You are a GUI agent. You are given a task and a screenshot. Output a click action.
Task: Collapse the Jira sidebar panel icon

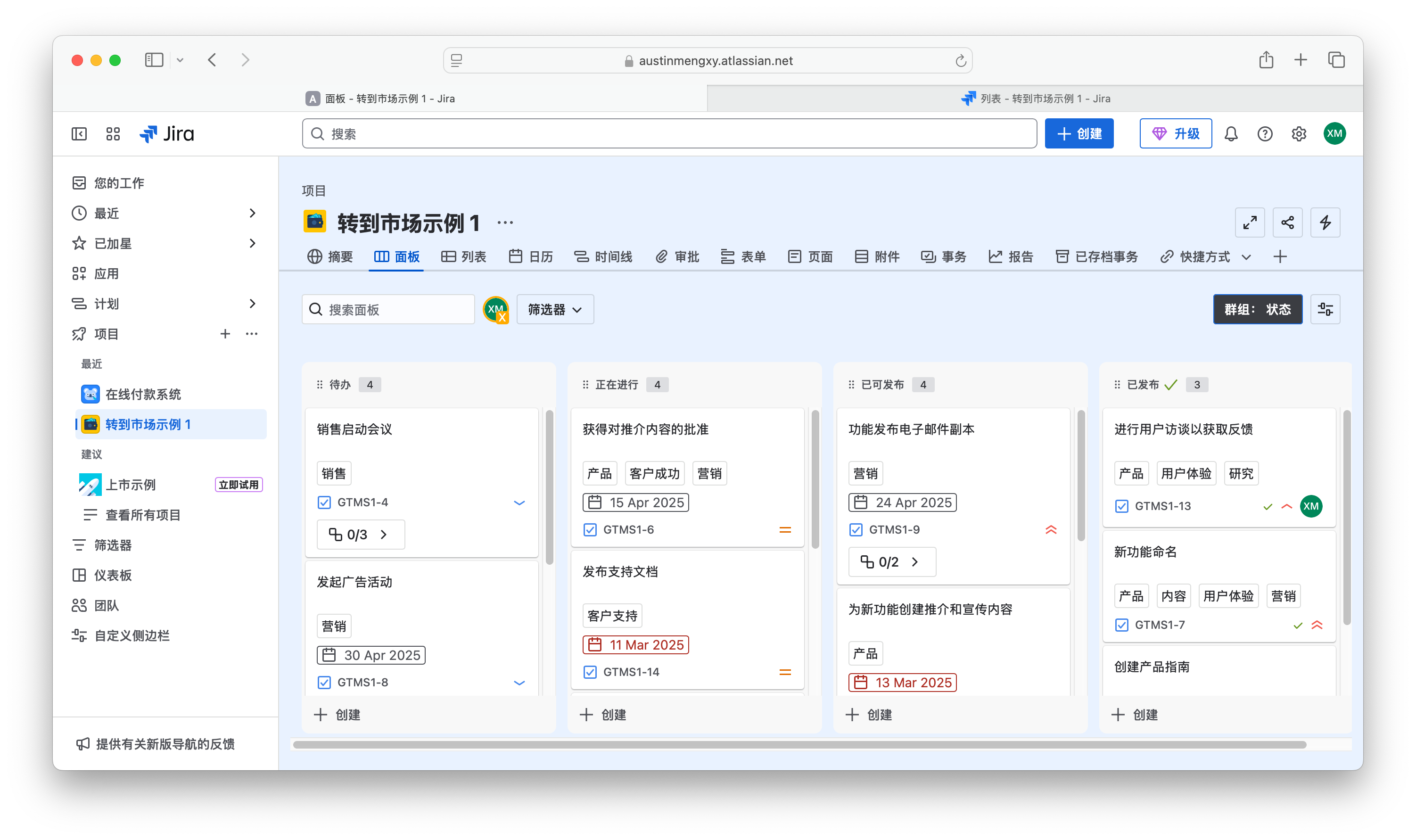click(79, 133)
